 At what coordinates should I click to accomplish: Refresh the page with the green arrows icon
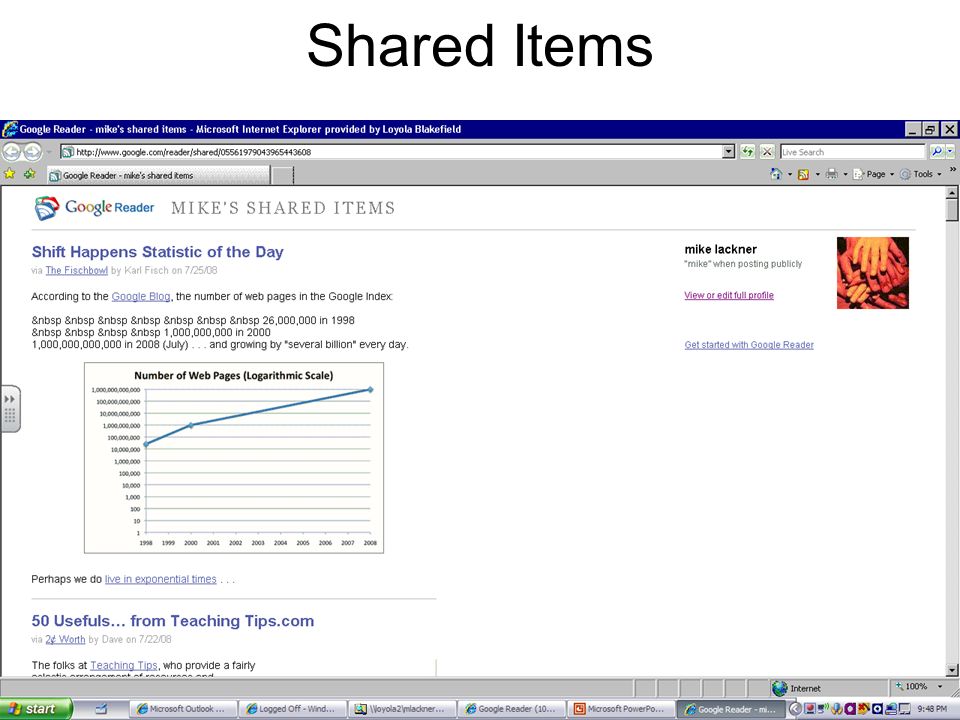coord(747,152)
